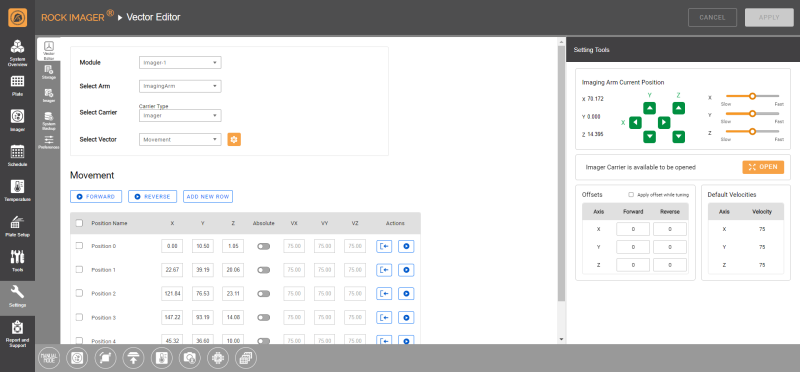Open the Tools section

(x=17, y=261)
